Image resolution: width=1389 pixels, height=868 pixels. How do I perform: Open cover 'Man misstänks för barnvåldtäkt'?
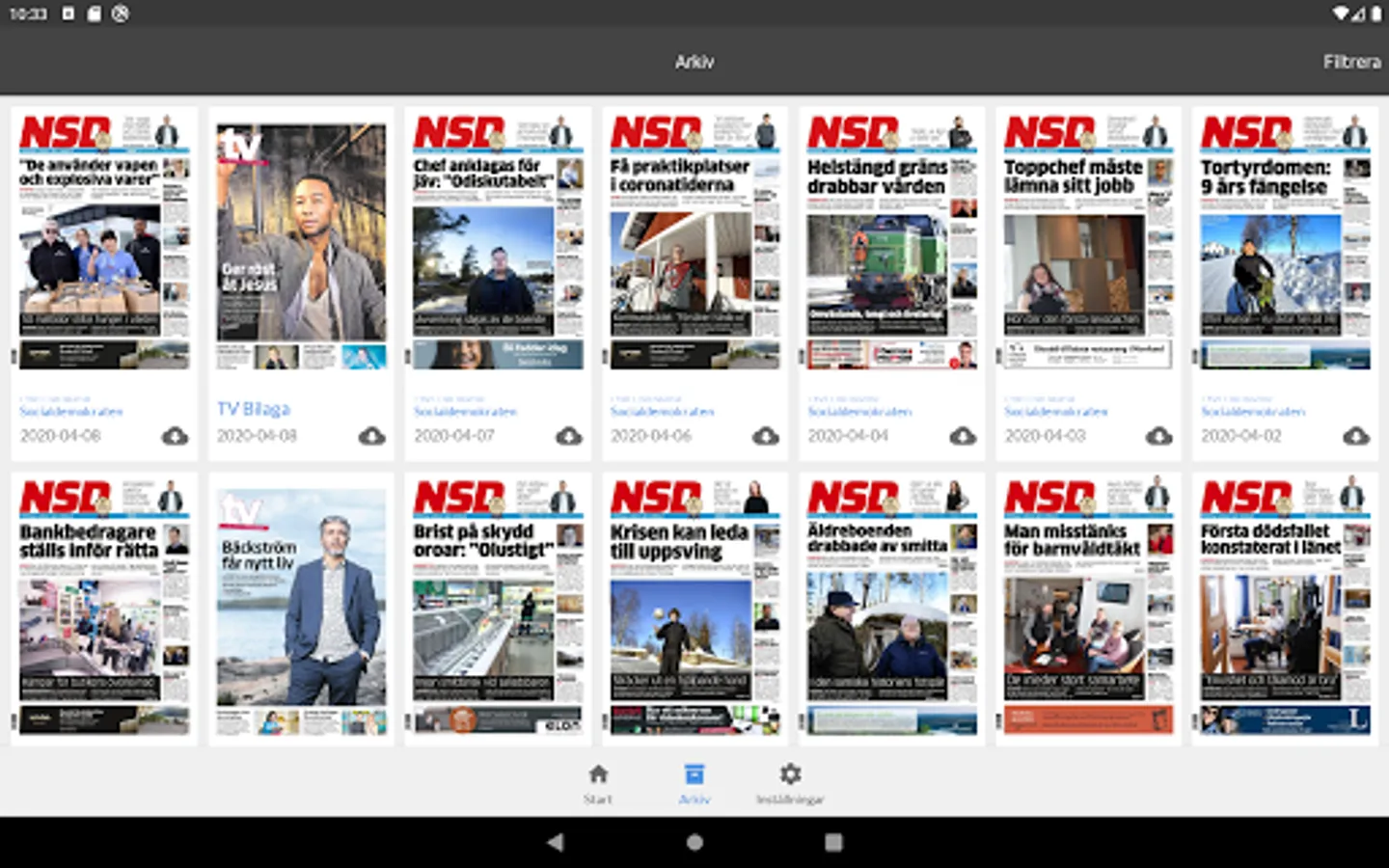pos(1088,607)
